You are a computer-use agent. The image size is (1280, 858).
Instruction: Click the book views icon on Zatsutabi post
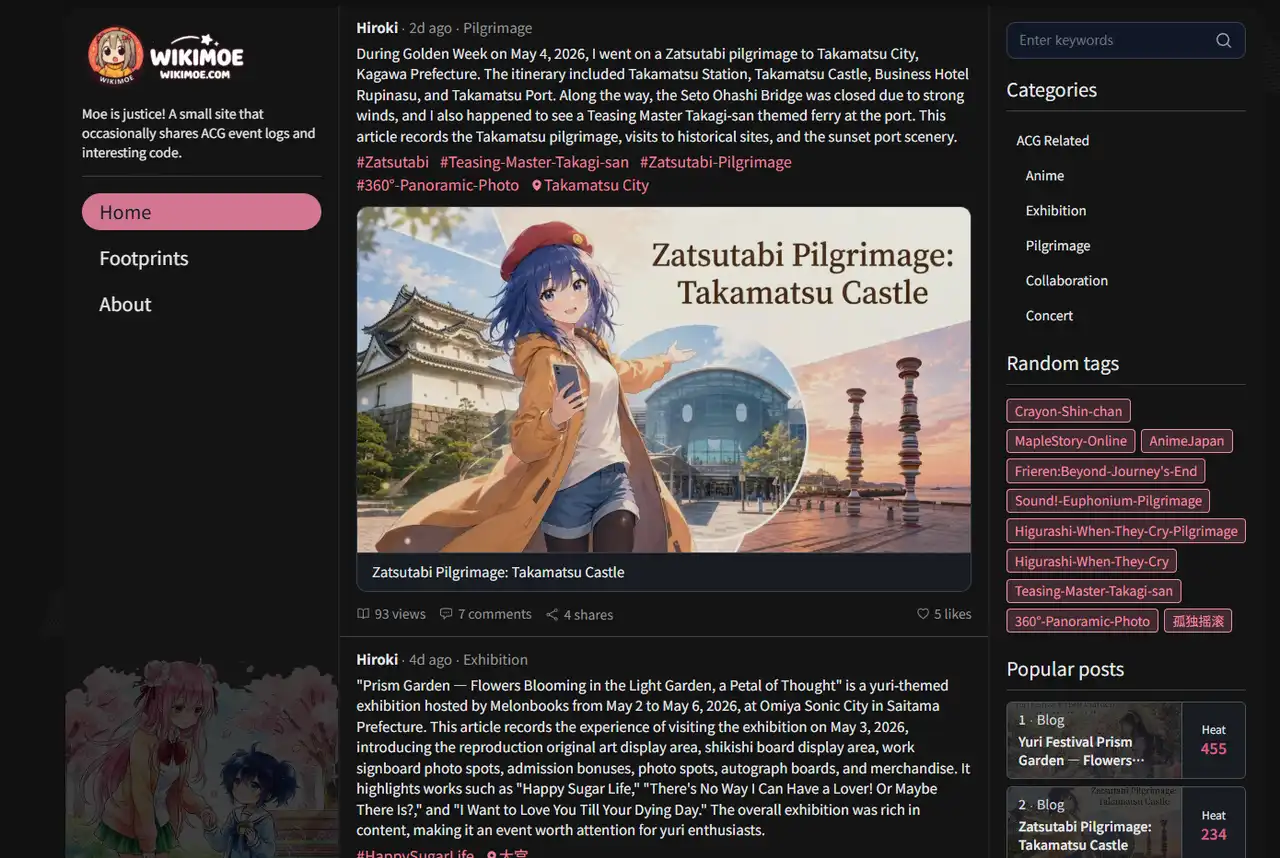pyautogui.click(x=363, y=614)
